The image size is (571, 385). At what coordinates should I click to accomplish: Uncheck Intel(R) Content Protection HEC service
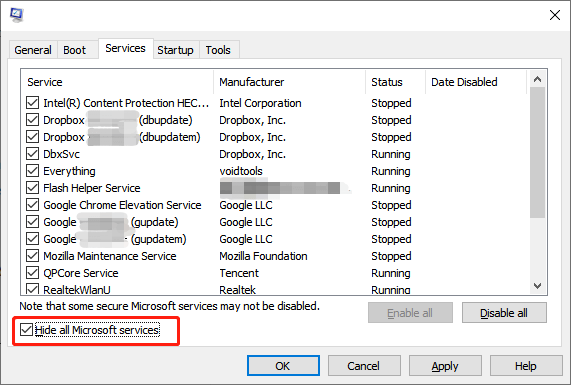[x=33, y=103]
